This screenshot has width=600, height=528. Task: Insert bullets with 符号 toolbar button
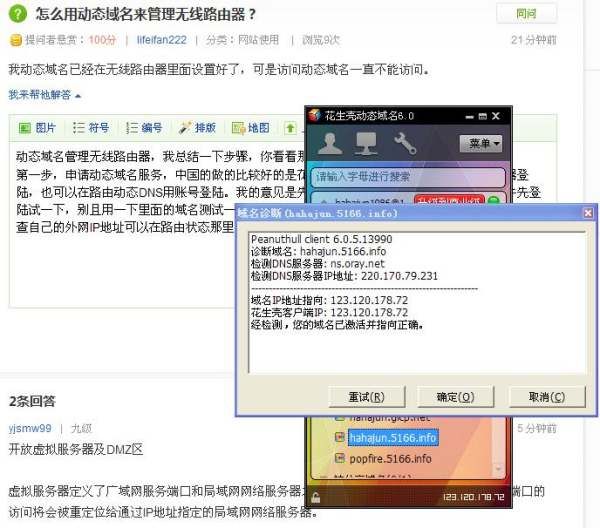click(x=91, y=128)
